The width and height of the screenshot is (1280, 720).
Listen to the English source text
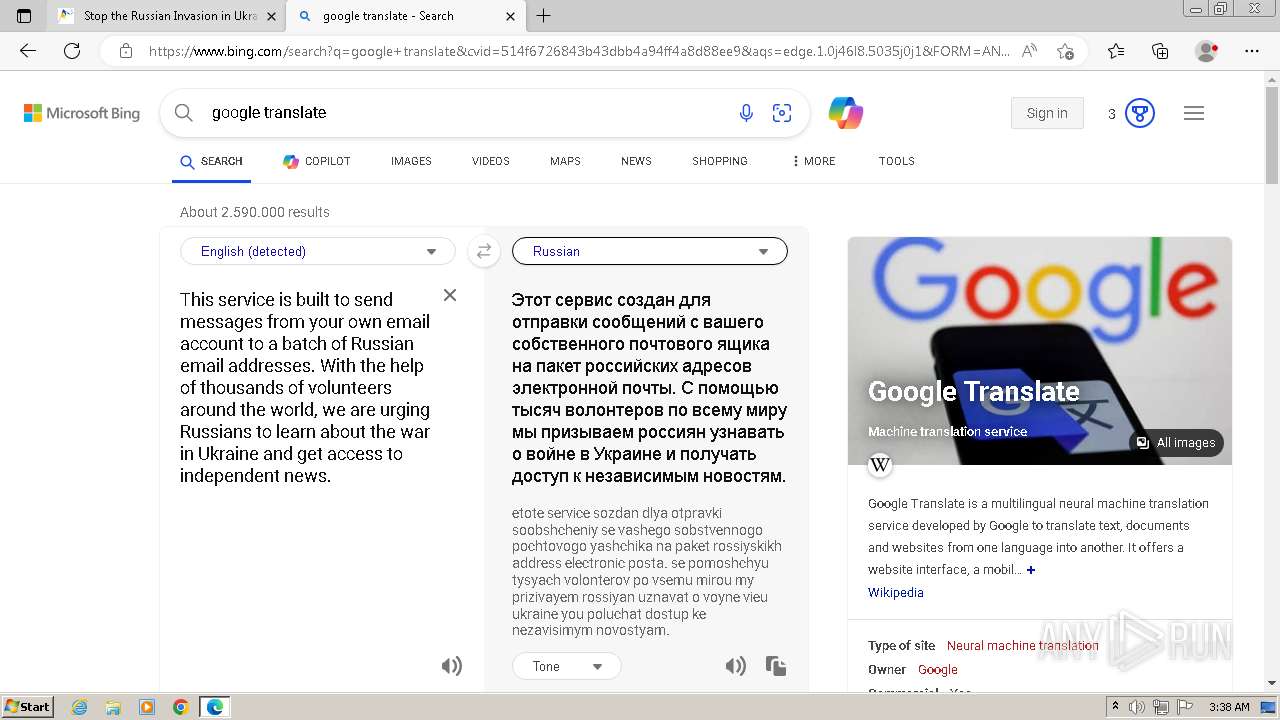tap(452, 666)
